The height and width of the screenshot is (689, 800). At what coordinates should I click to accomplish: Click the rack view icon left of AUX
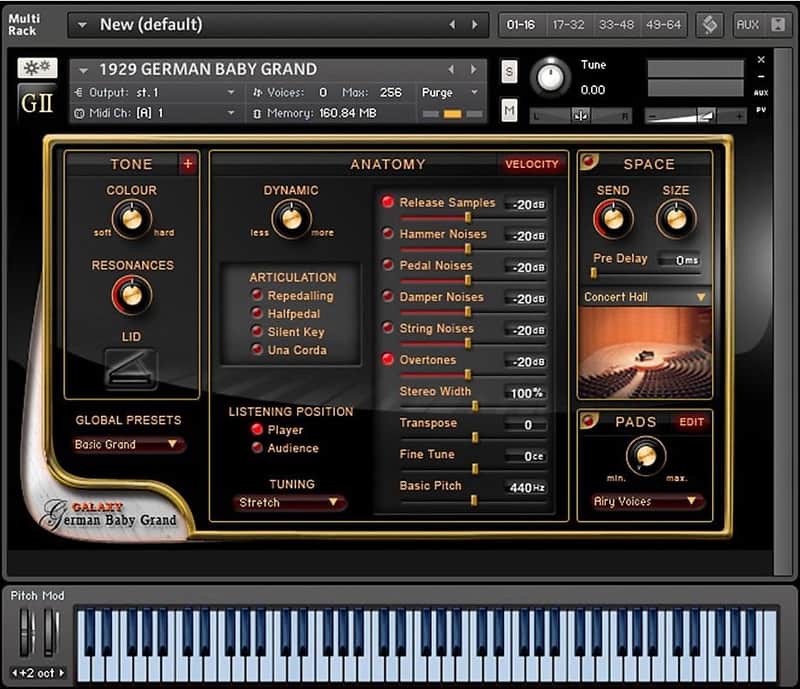pyautogui.click(x=710, y=24)
